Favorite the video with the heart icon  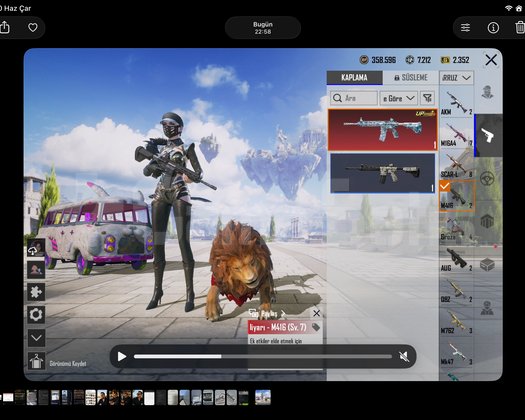[33, 27]
